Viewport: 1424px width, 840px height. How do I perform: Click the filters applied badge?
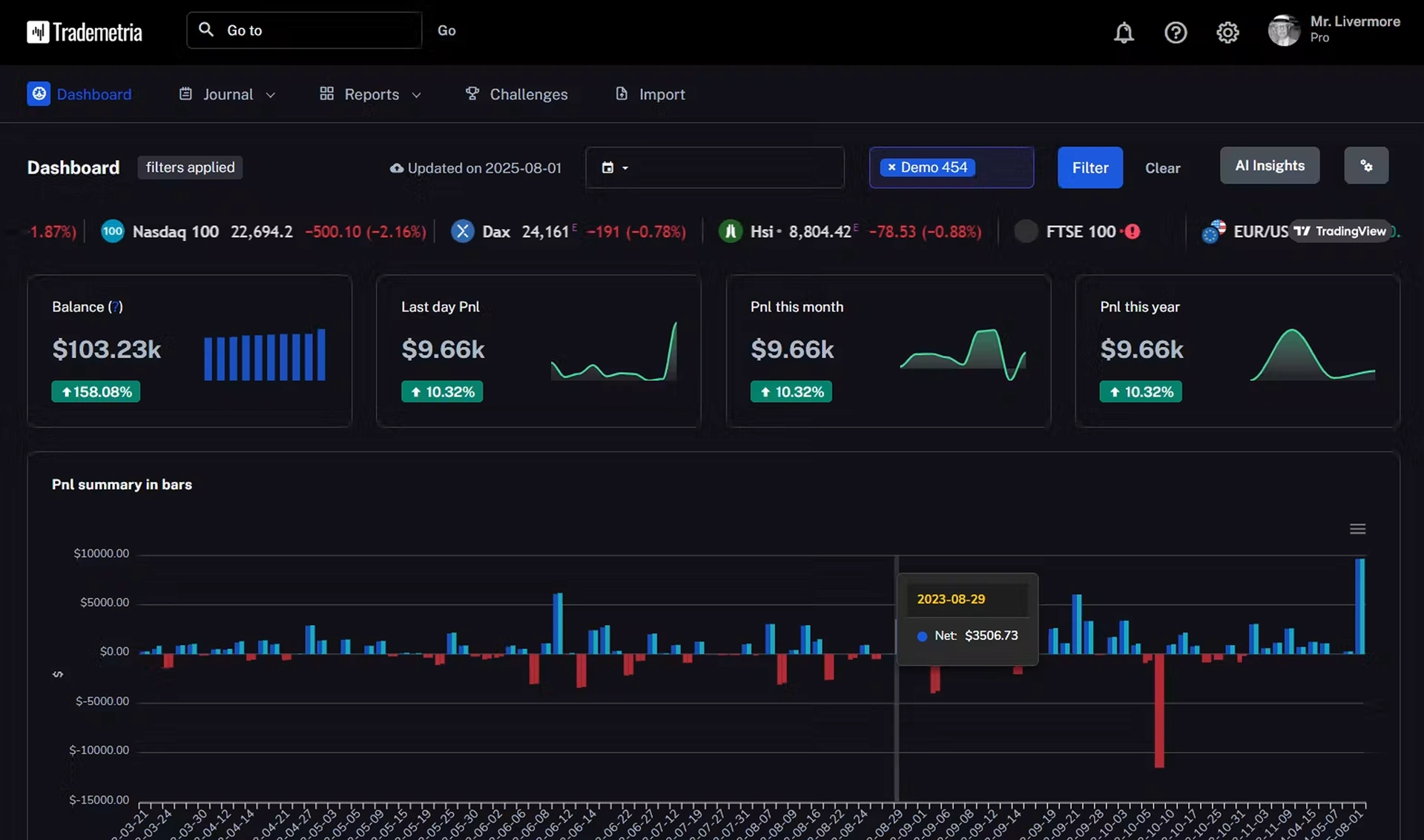[x=190, y=168]
